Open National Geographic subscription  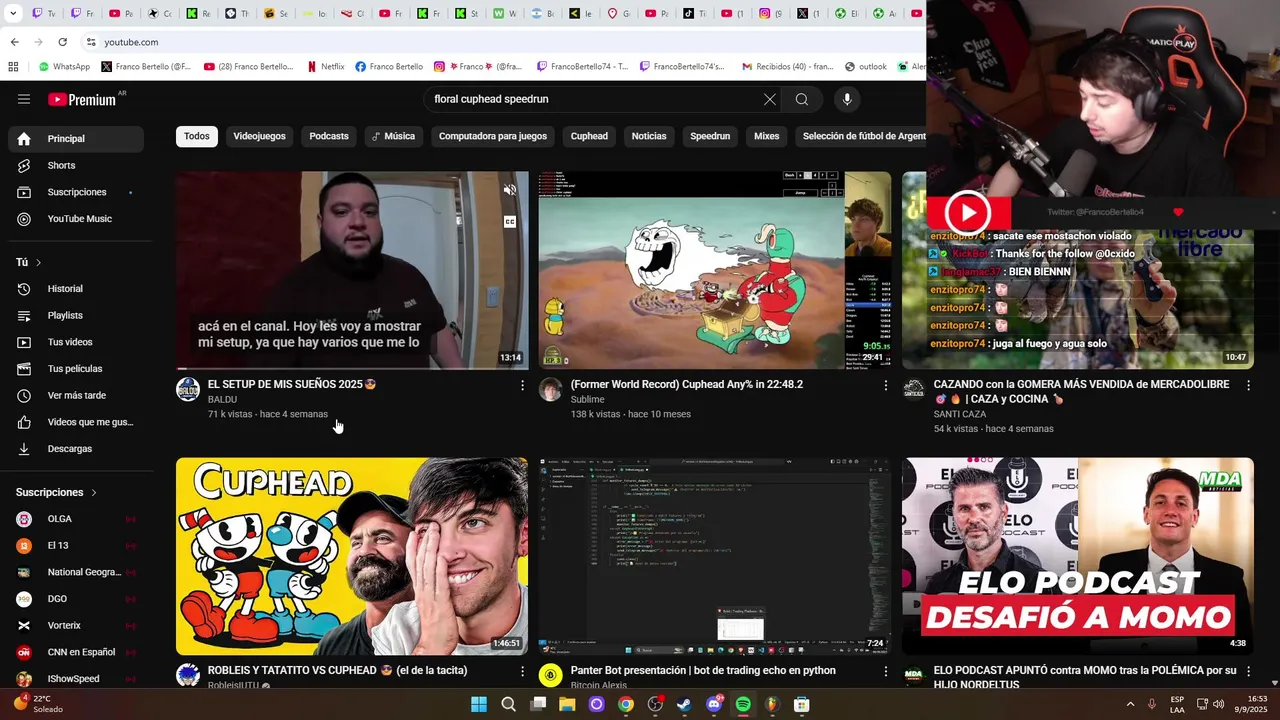point(76,572)
